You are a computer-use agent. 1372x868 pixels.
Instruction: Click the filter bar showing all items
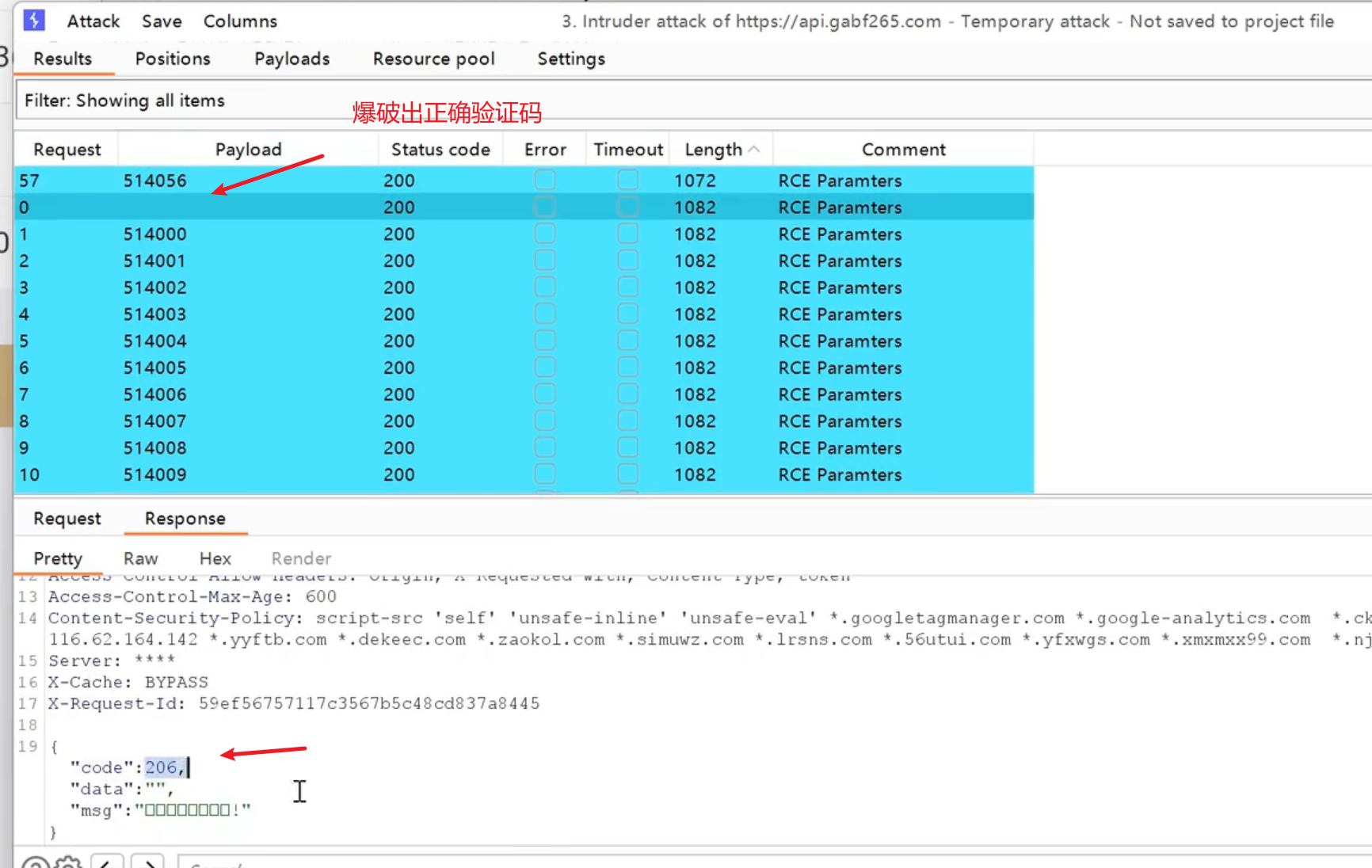click(475, 101)
